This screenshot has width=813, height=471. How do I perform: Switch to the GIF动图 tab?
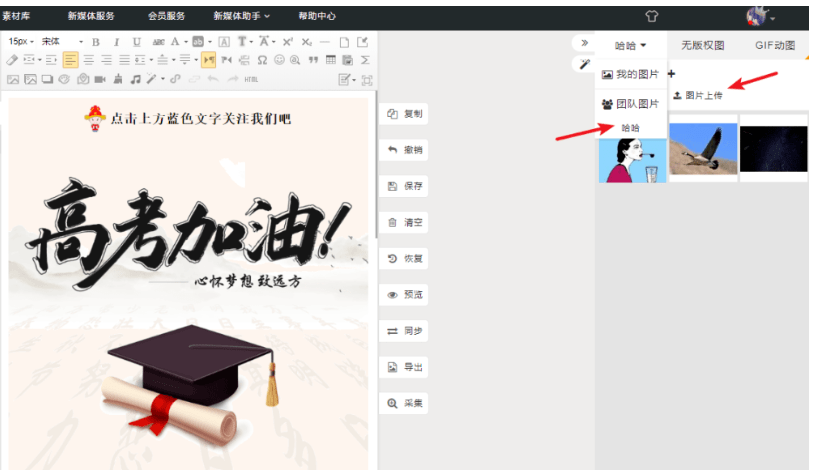tap(775, 46)
